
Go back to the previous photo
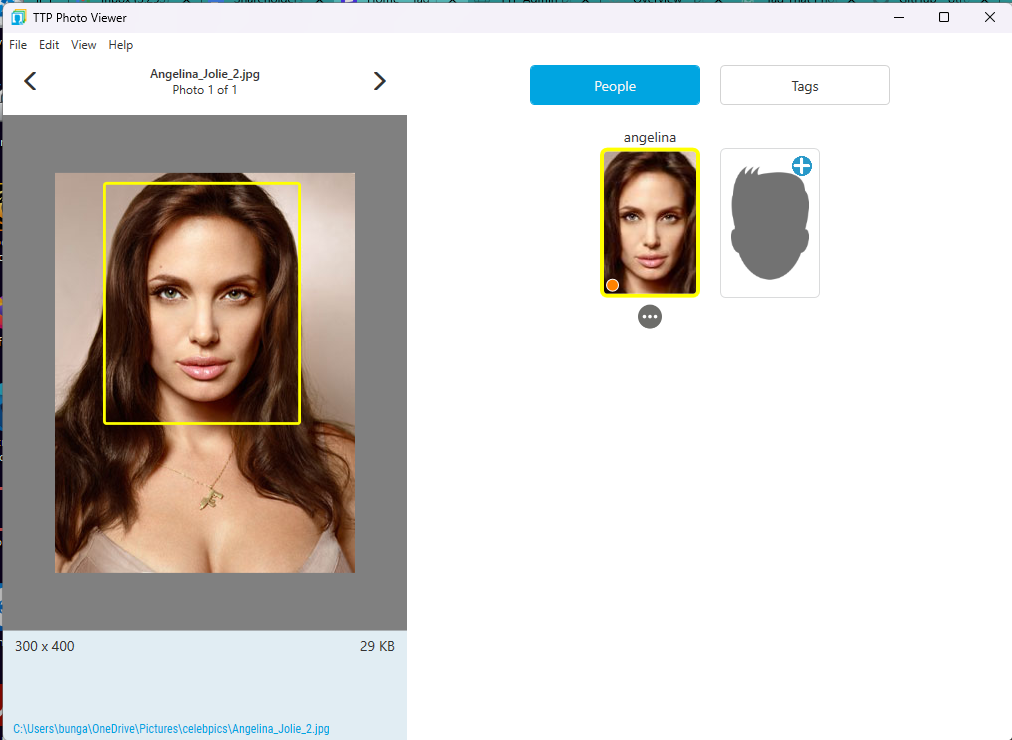coord(30,81)
